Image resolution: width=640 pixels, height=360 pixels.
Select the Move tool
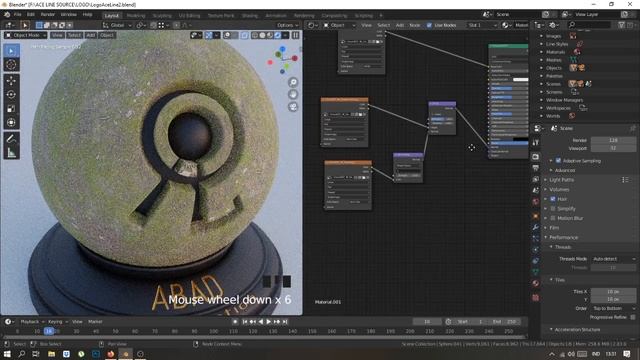[11, 81]
